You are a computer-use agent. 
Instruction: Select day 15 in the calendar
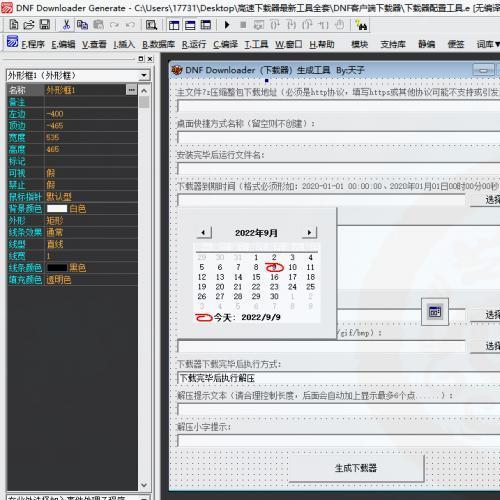point(256,277)
